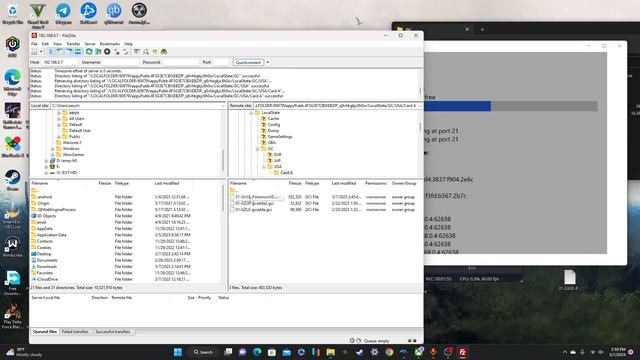The height and width of the screenshot is (360, 640).
Task: Switch to the Successful transfers tab
Action: (113, 332)
